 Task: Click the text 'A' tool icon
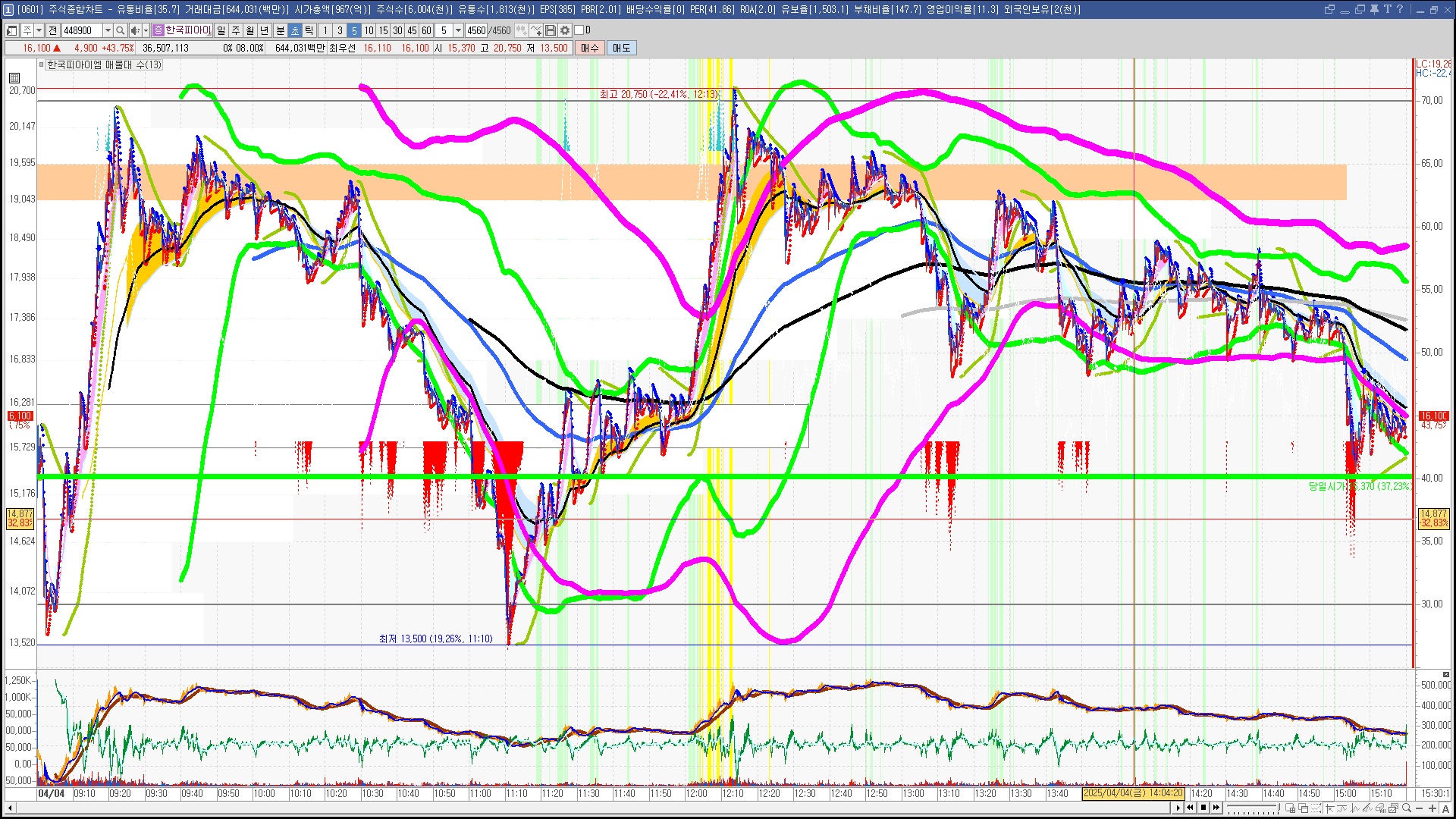(x=1445, y=808)
